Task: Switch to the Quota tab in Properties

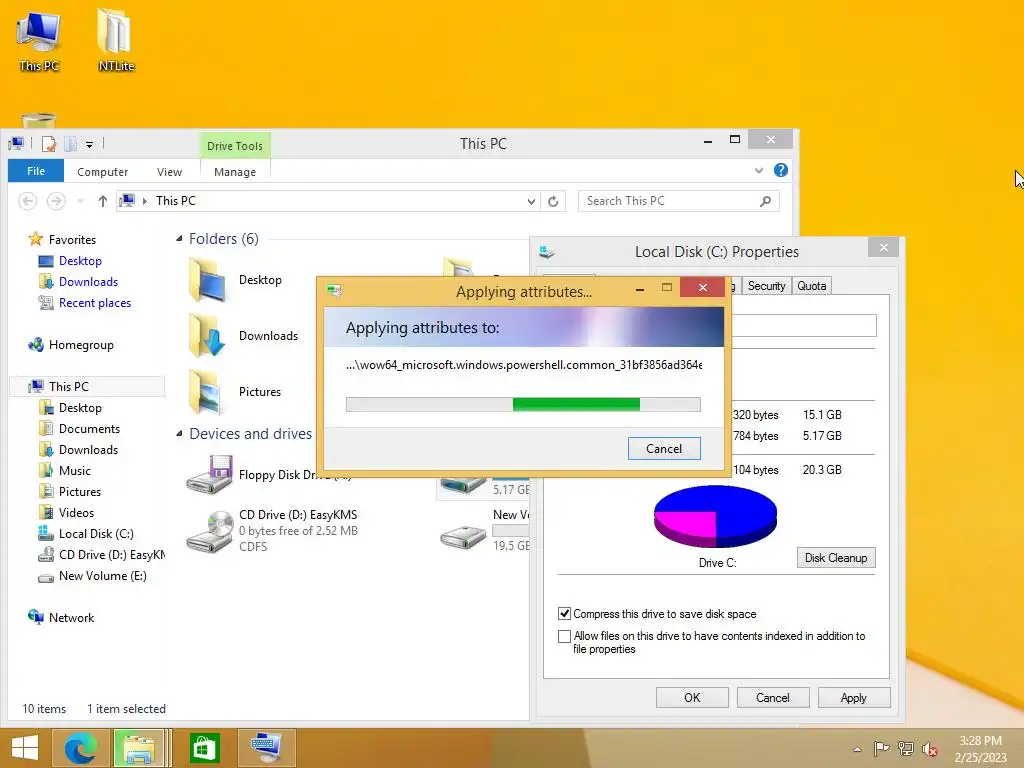Action: pyautogui.click(x=811, y=286)
